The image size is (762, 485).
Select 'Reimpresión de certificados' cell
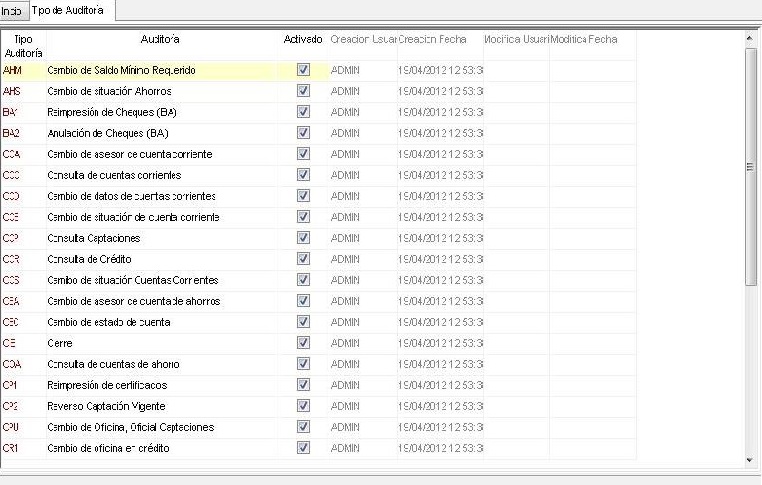[x=162, y=385]
